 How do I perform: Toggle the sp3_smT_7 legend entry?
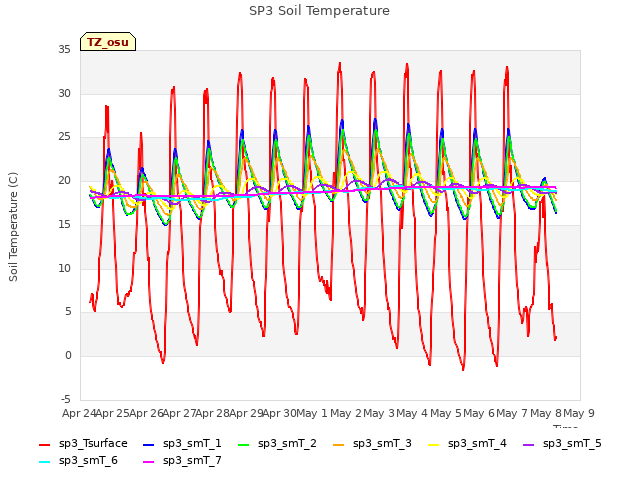pyautogui.click(x=182, y=460)
